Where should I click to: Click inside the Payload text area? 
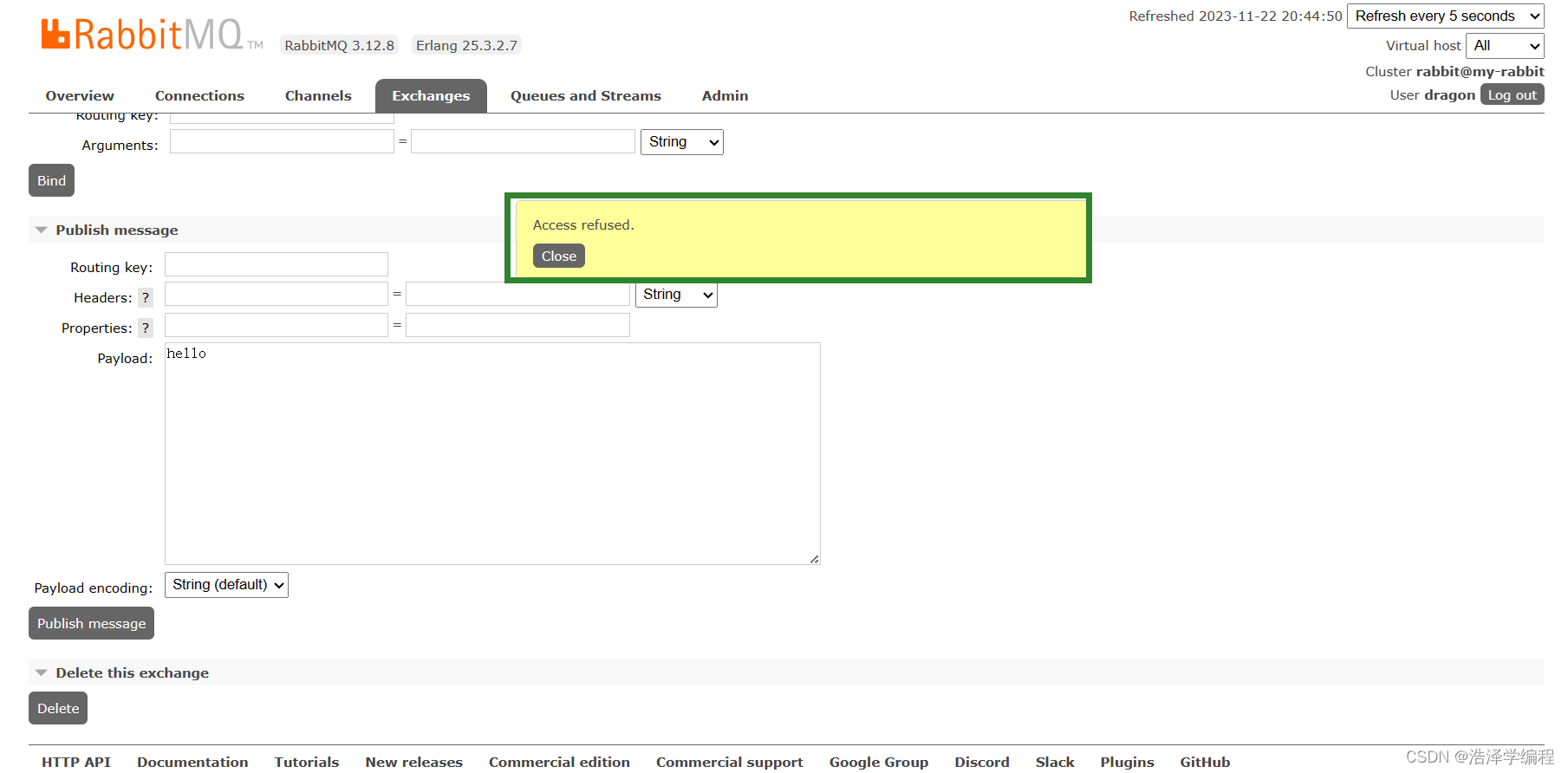coord(492,453)
